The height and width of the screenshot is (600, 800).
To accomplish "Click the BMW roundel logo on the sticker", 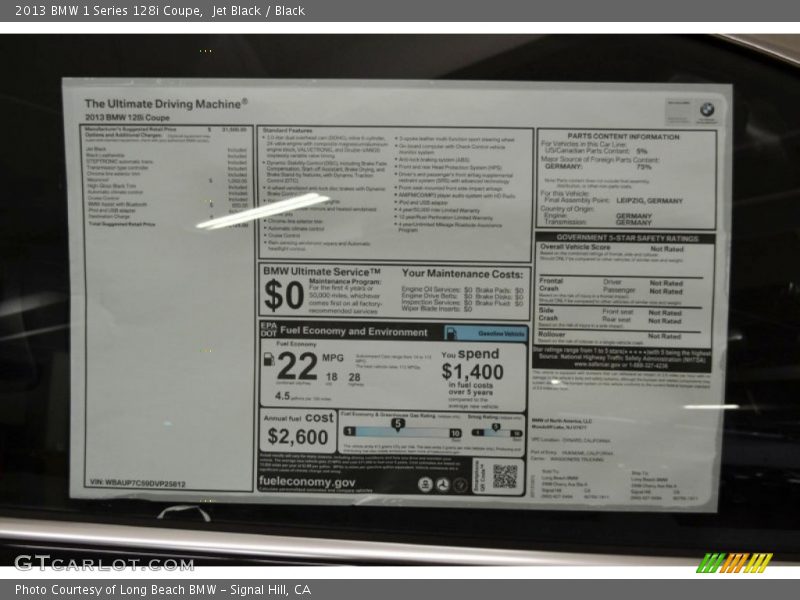I will tap(707, 109).
